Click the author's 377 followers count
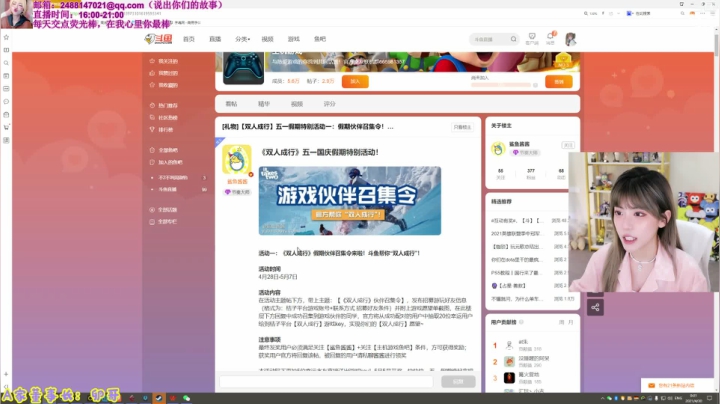The height and width of the screenshot is (404, 720). pos(531,173)
